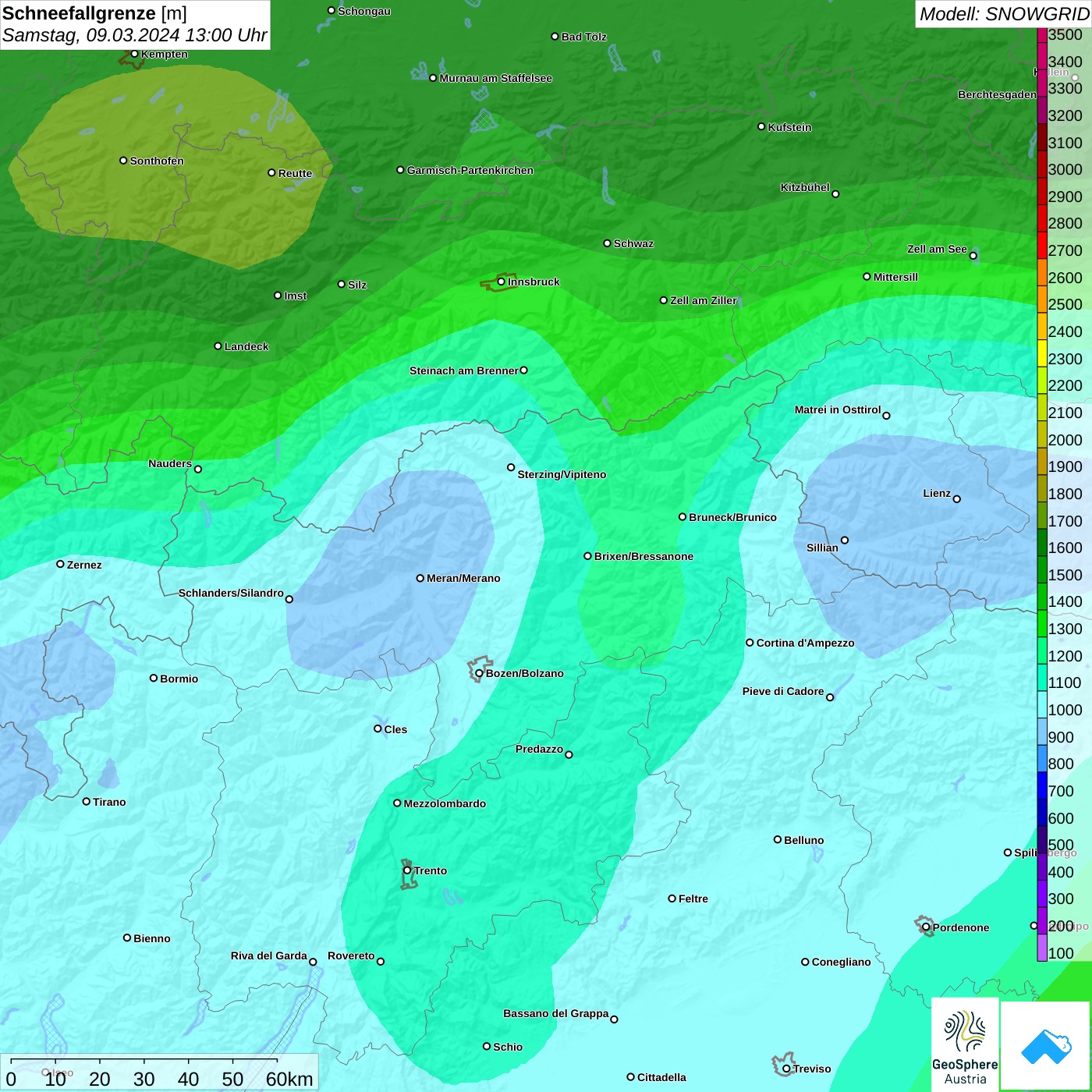This screenshot has width=1092, height=1092.
Task: Click the Sillian location dot
Action: tap(845, 540)
